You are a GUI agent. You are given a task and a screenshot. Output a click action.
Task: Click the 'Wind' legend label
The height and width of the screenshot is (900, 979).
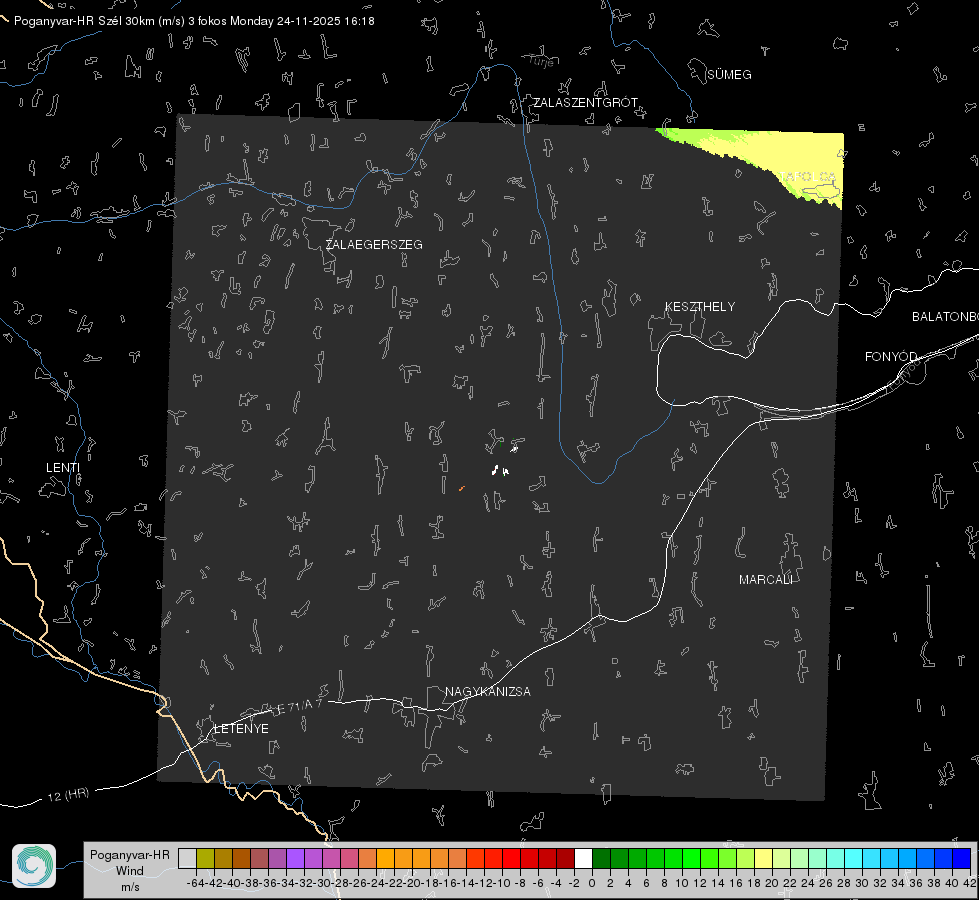(x=130, y=871)
